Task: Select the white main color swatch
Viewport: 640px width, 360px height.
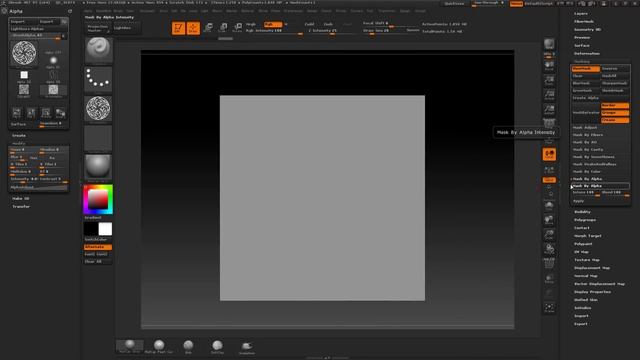Action: 105,229
